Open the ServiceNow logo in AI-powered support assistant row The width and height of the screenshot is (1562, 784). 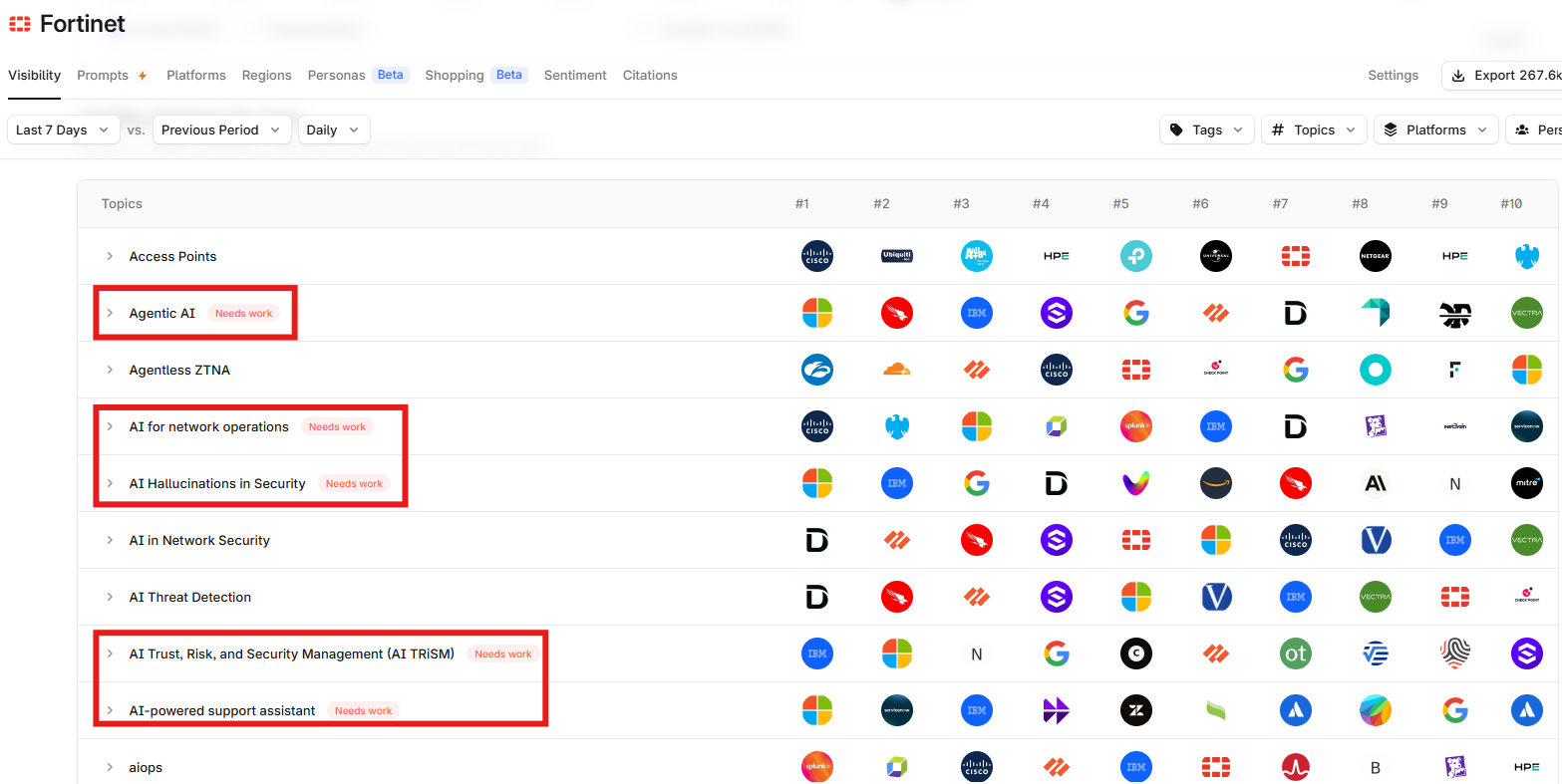point(897,710)
